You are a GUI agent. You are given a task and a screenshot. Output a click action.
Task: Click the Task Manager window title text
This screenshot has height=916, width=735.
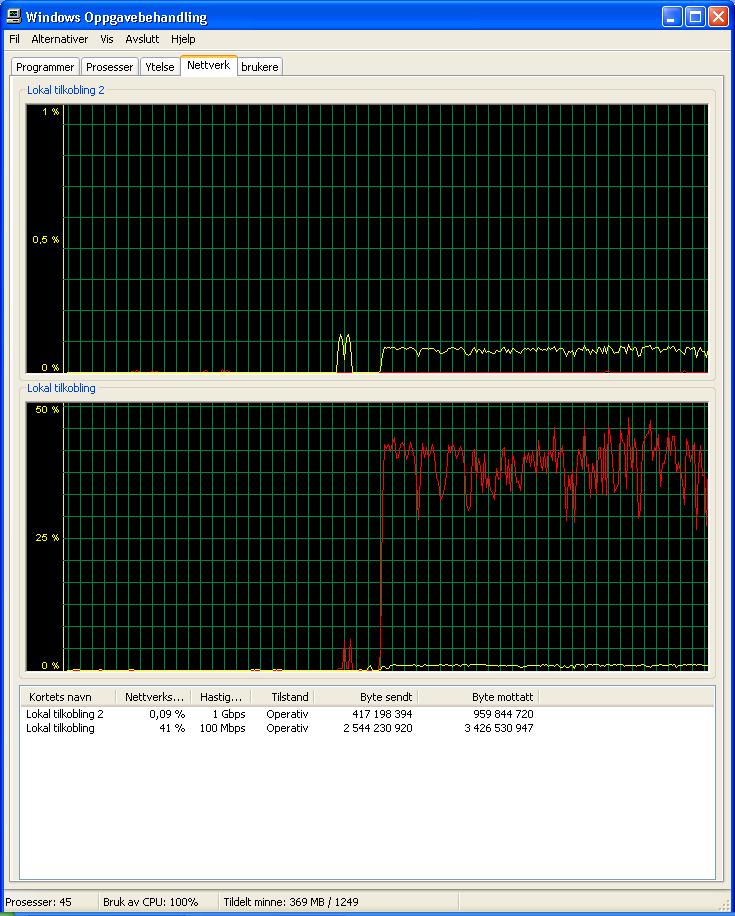click(x=116, y=17)
